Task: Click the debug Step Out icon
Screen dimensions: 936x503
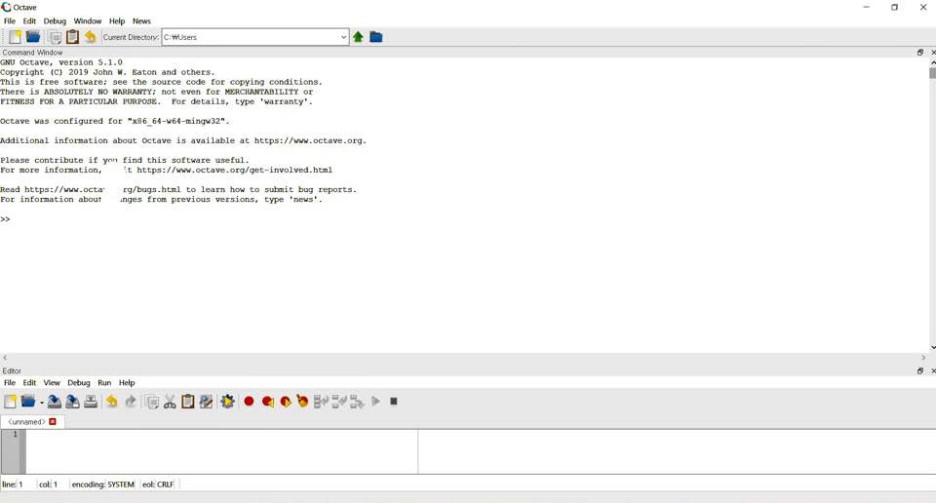Action: tap(357, 402)
